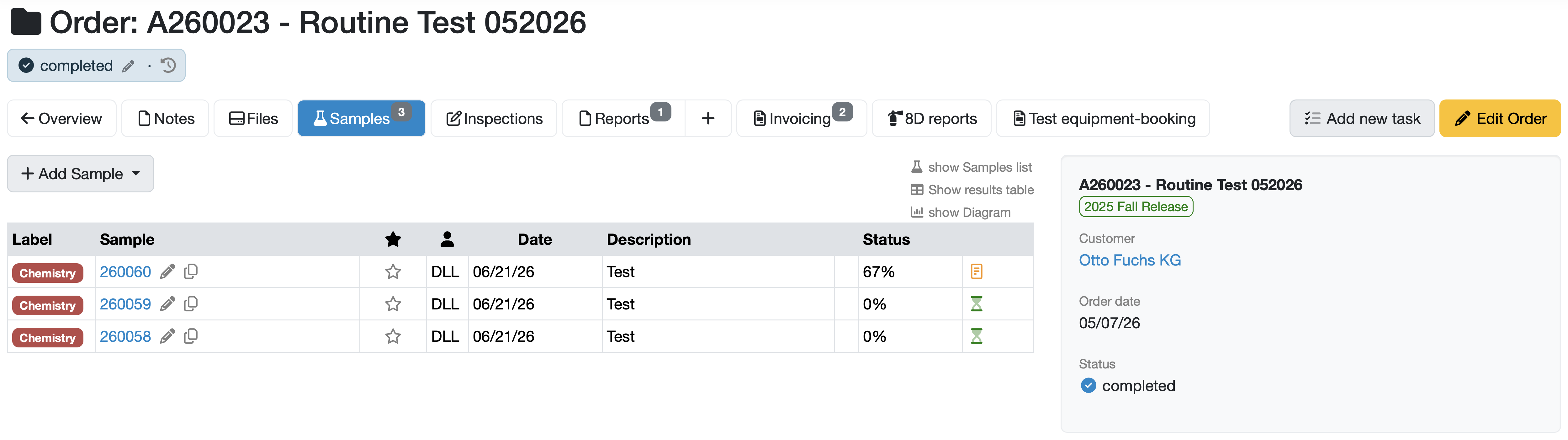1568x440 pixels.
Task: Edit completed status with pencil icon
Action: pos(128,66)
